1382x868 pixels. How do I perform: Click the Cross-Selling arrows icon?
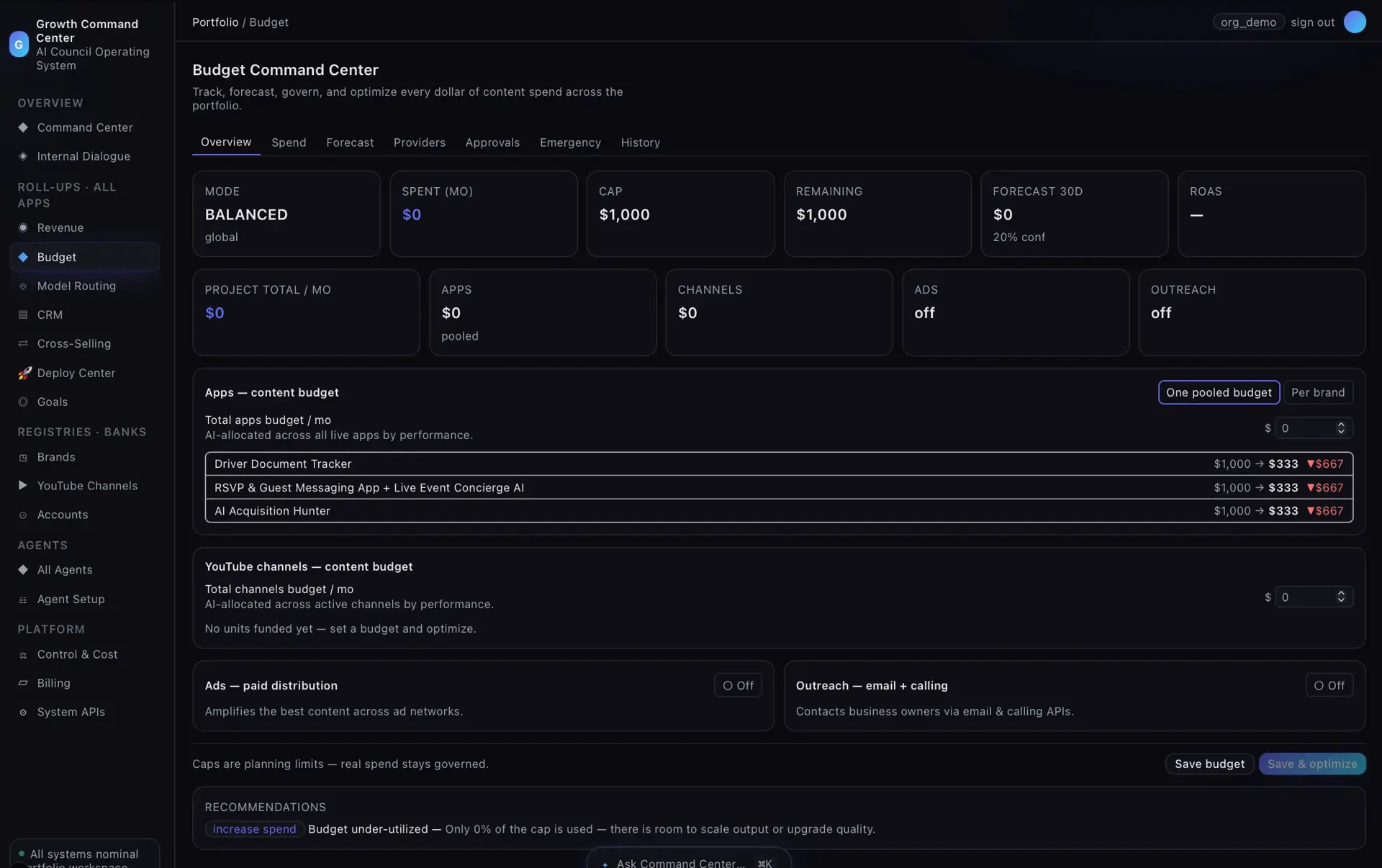tap(23, 343)
